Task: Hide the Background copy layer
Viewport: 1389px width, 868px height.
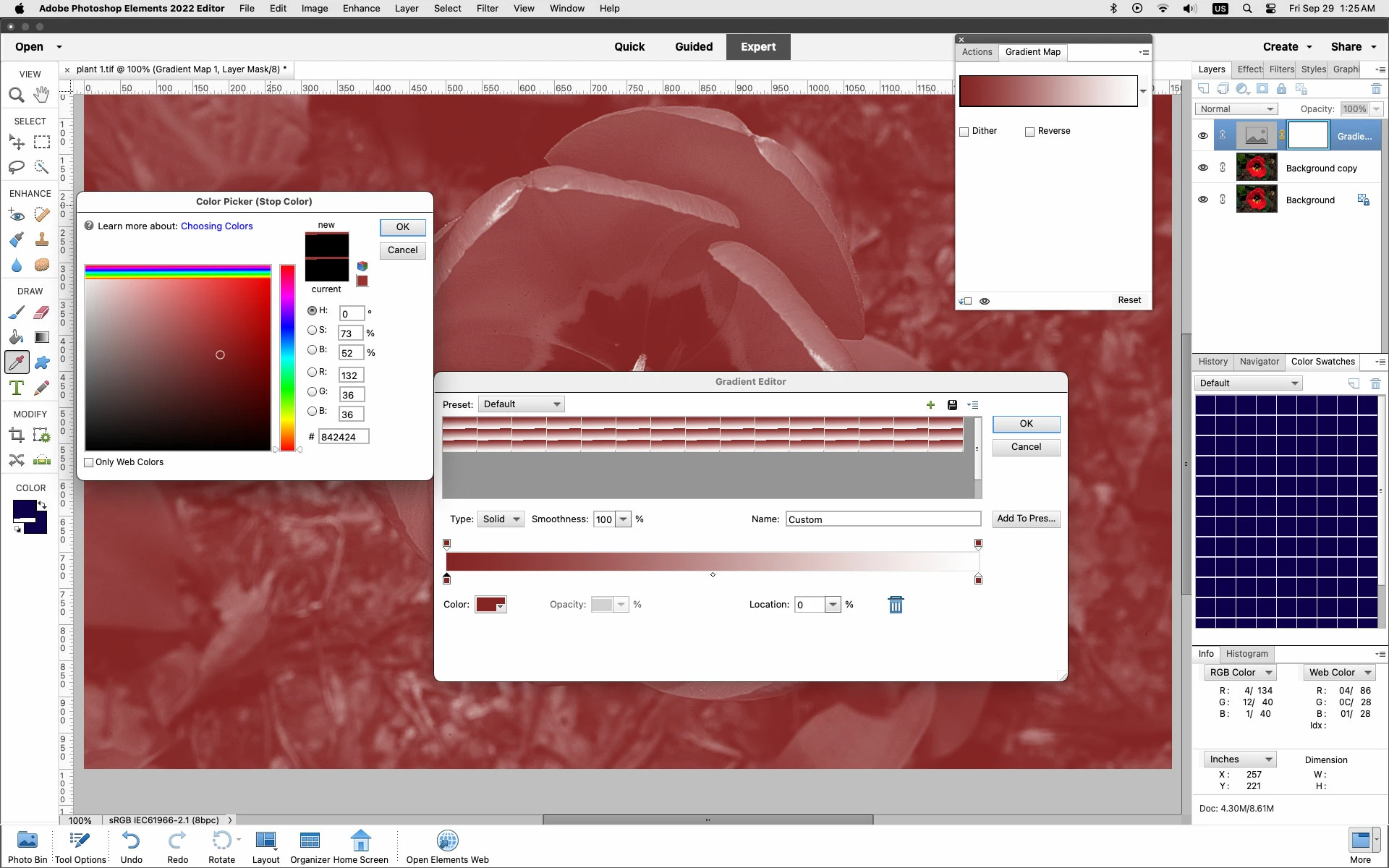Action: 1202,168
